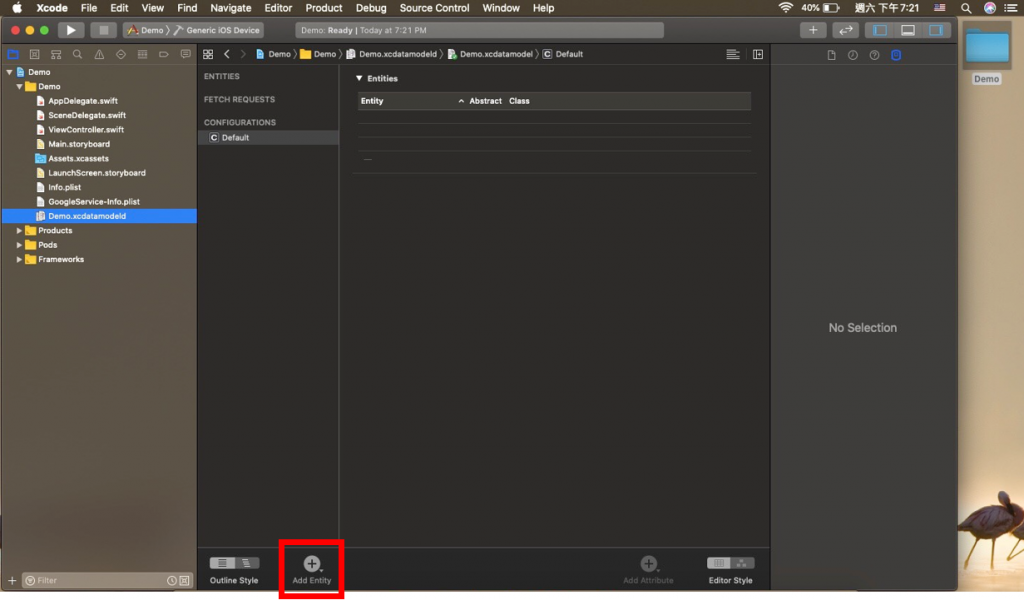1024x600 pixels.
Task: Show the Test navigator
Action: tap(121, 54)
